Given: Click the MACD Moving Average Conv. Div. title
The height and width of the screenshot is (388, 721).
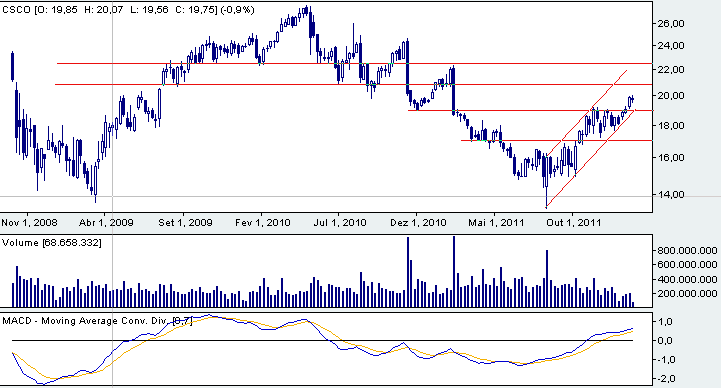Looking at the screenshot, I should (x=97, y=320).
